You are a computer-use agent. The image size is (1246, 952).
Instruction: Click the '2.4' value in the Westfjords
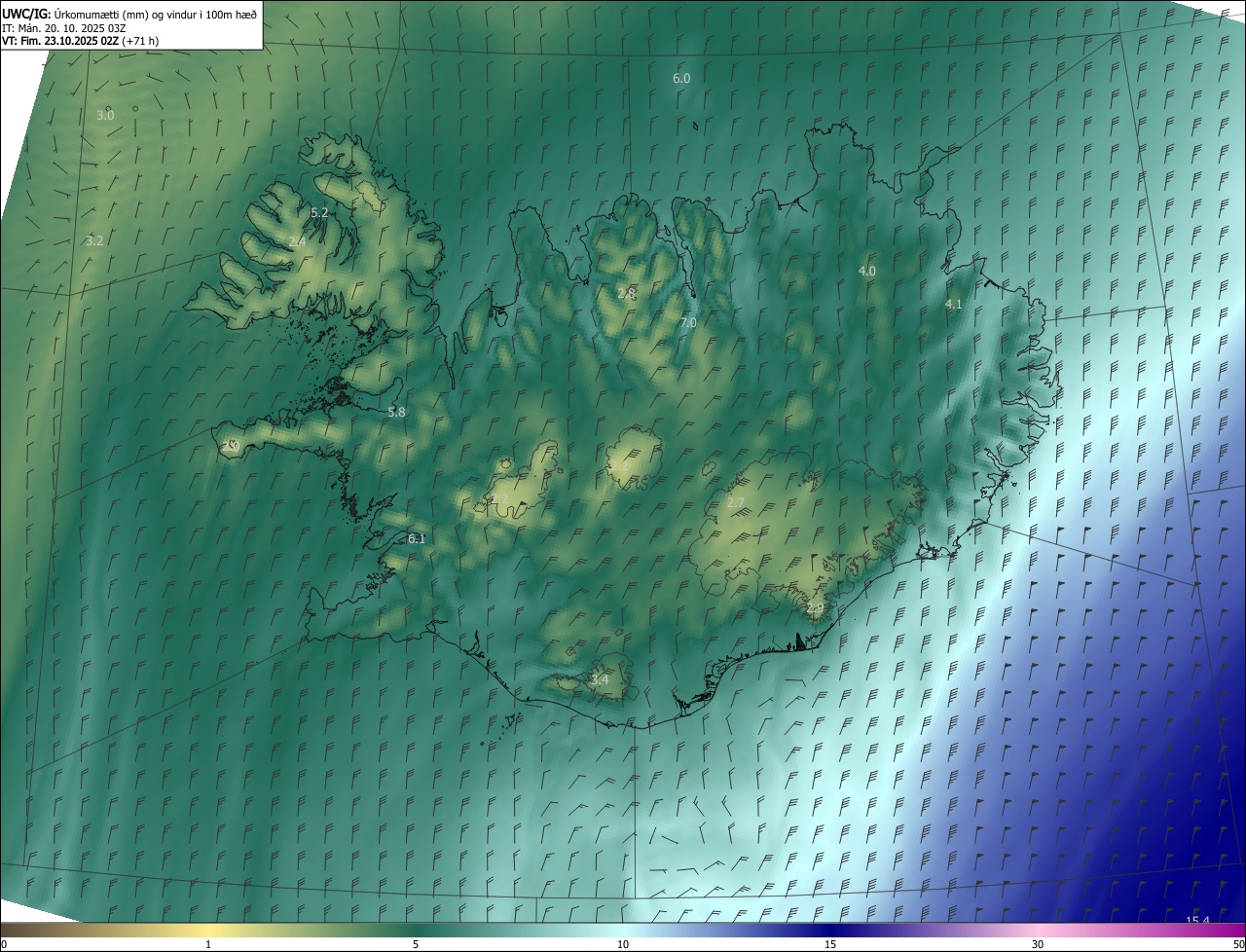tap(298, 241)
